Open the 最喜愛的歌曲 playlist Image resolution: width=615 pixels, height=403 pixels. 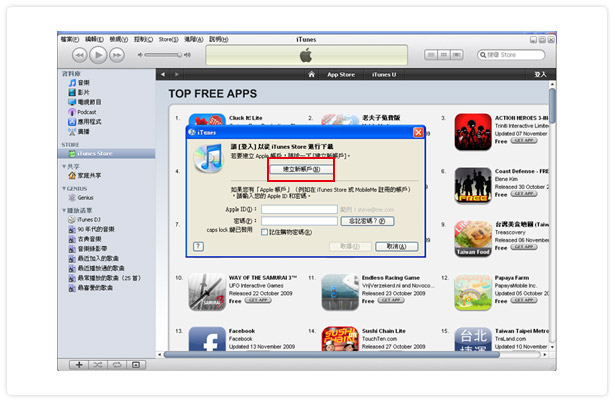91,288
